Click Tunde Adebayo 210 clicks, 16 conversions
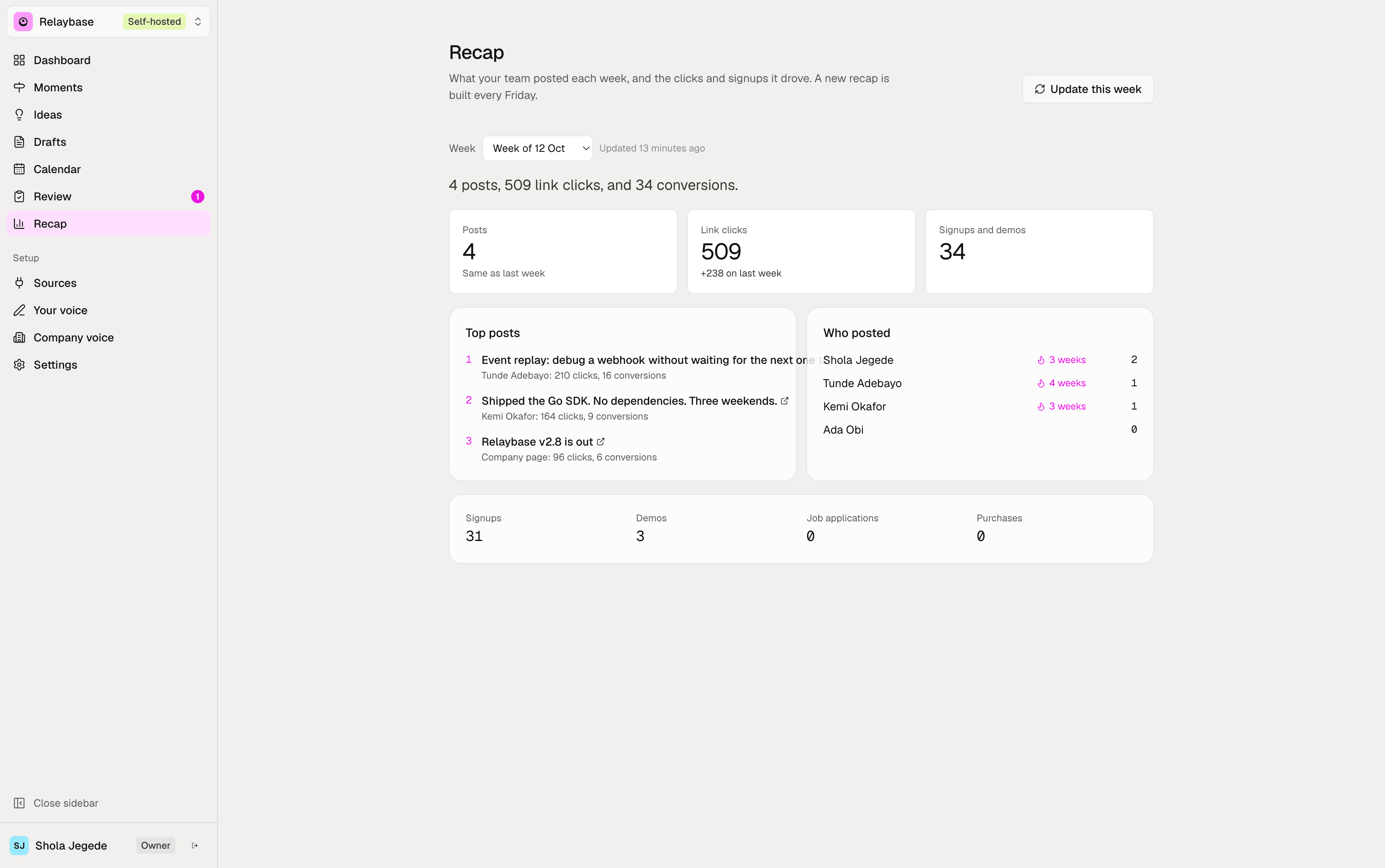This screenshot has width=1385, height=868. [574, 375]
